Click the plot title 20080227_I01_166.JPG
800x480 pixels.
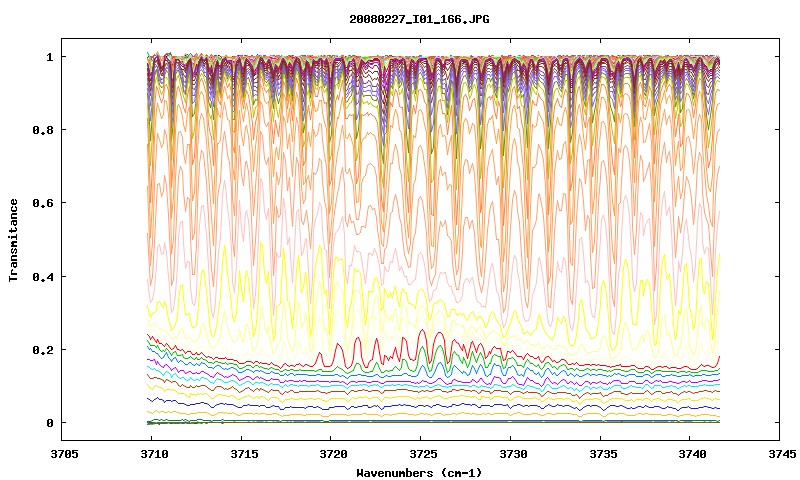point(419,19)
